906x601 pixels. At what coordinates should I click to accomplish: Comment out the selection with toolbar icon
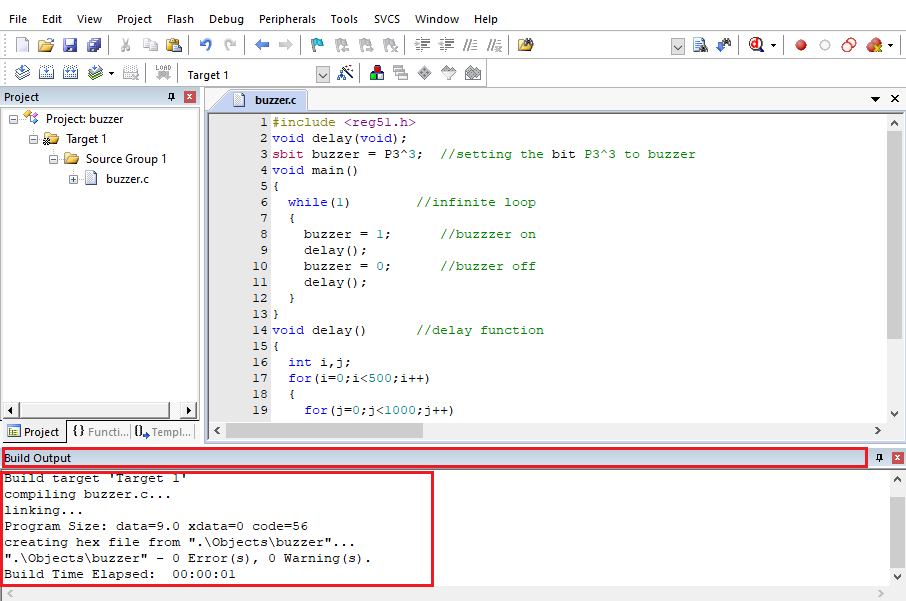[x=470, y=45]
